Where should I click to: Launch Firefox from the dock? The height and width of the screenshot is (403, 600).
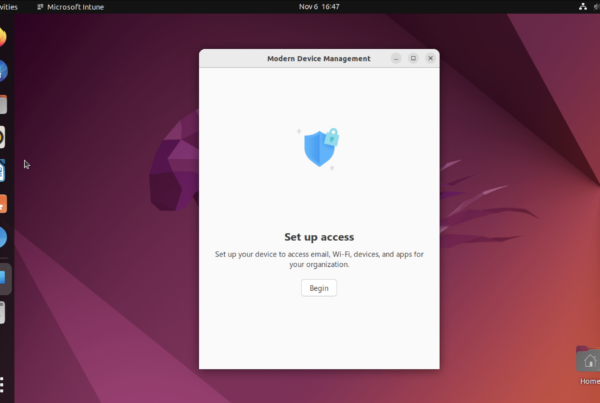pyautogui.click(x=2, y=37)
